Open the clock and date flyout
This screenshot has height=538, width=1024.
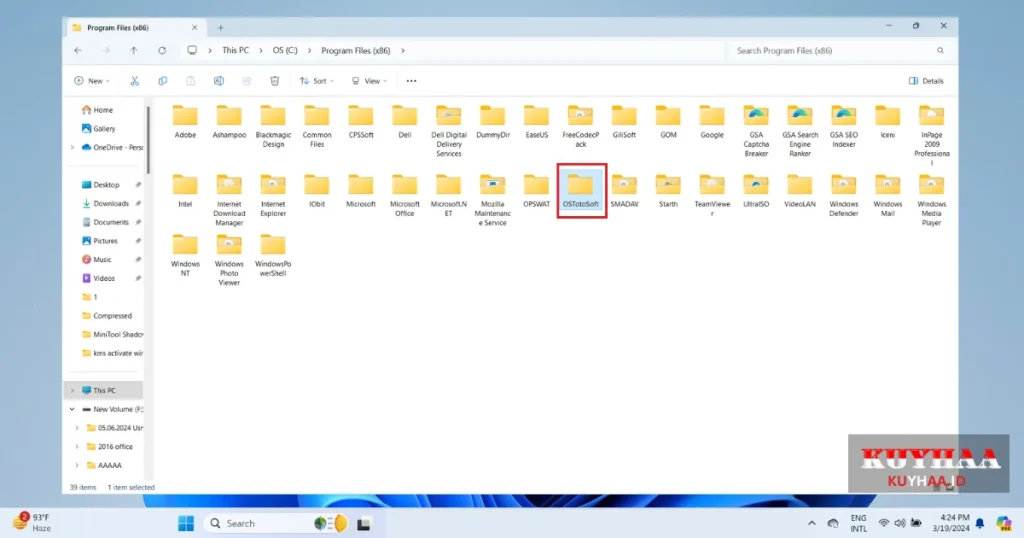950,523
